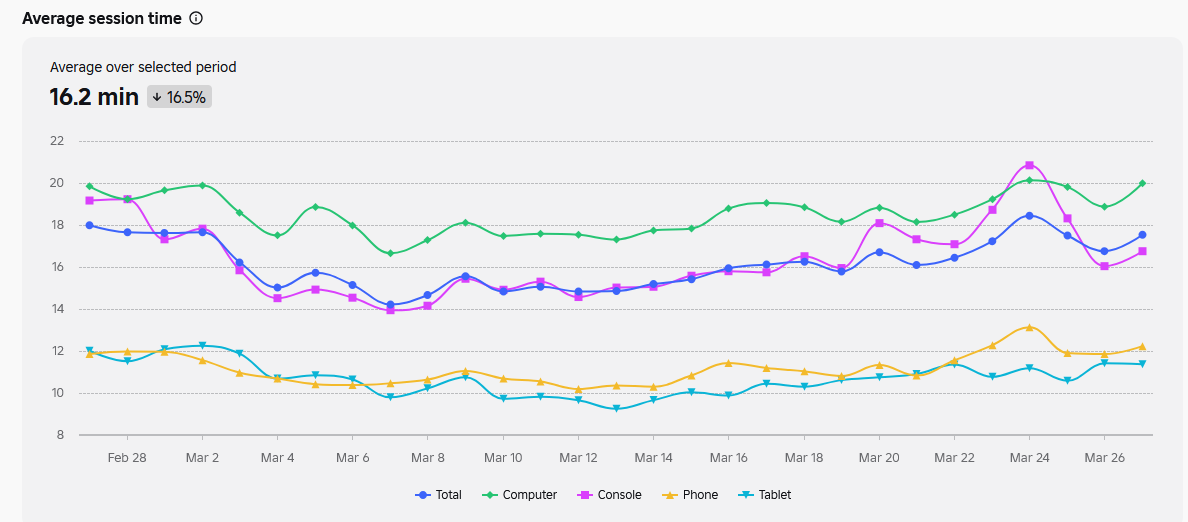
Task: Select the Total circle marker on Mar 24
Action: coord(1029,216)
